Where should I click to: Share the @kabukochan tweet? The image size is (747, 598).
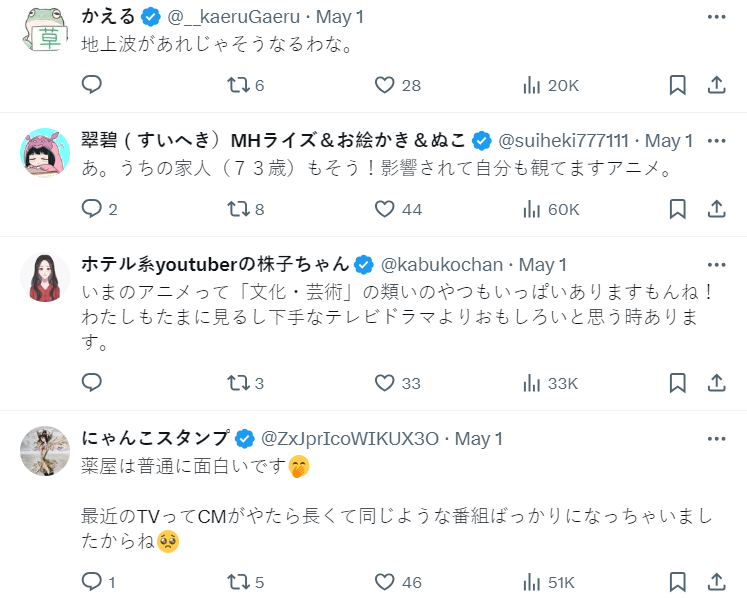[x=716, y=383]
